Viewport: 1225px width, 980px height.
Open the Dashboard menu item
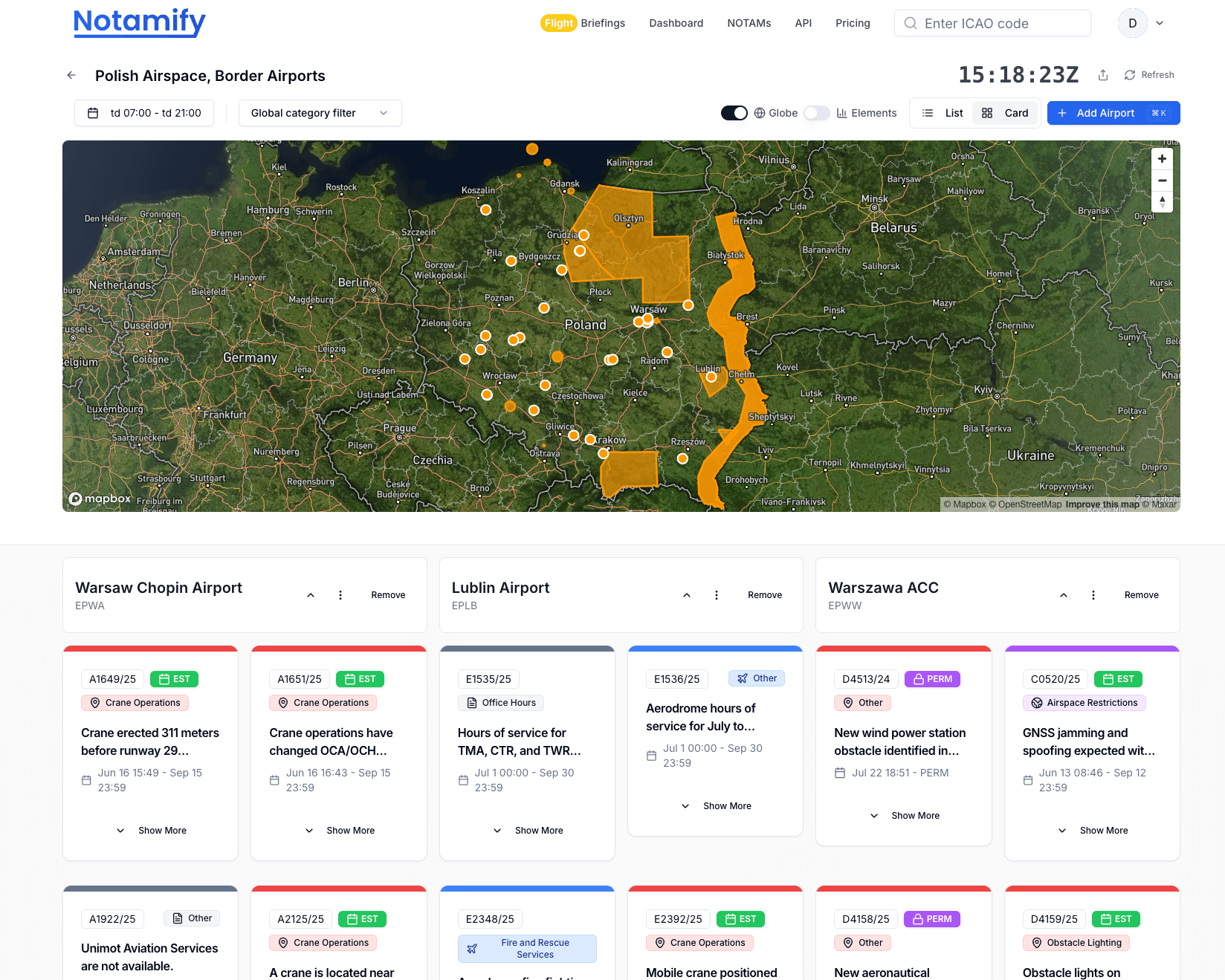click(676, 23)
